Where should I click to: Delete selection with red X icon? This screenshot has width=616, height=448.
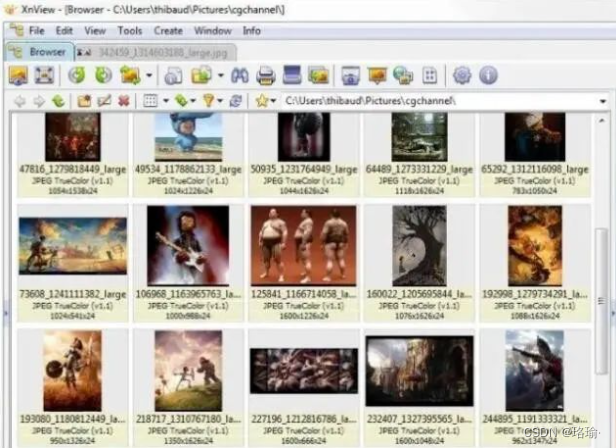[124, 101]
